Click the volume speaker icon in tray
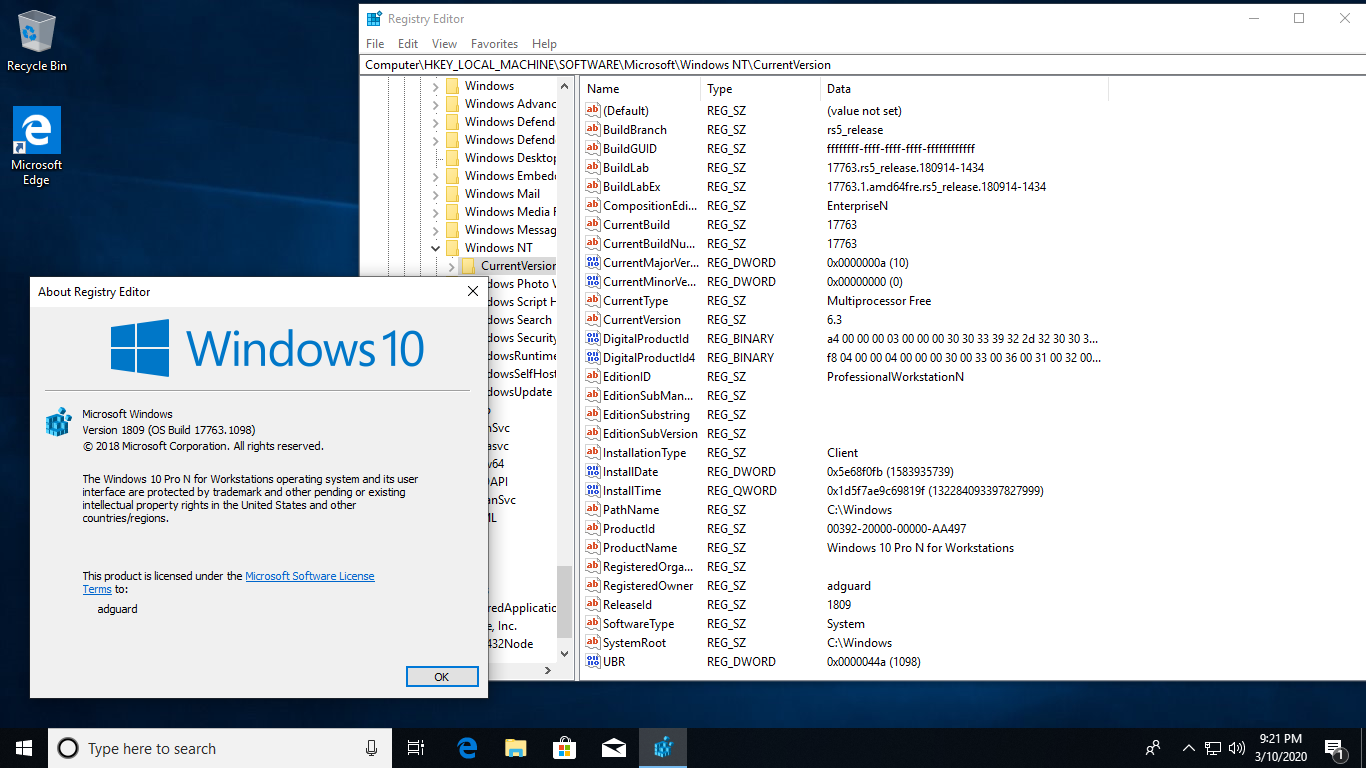Screen dimensions: 1366x768 click(x=1236, y=748)
